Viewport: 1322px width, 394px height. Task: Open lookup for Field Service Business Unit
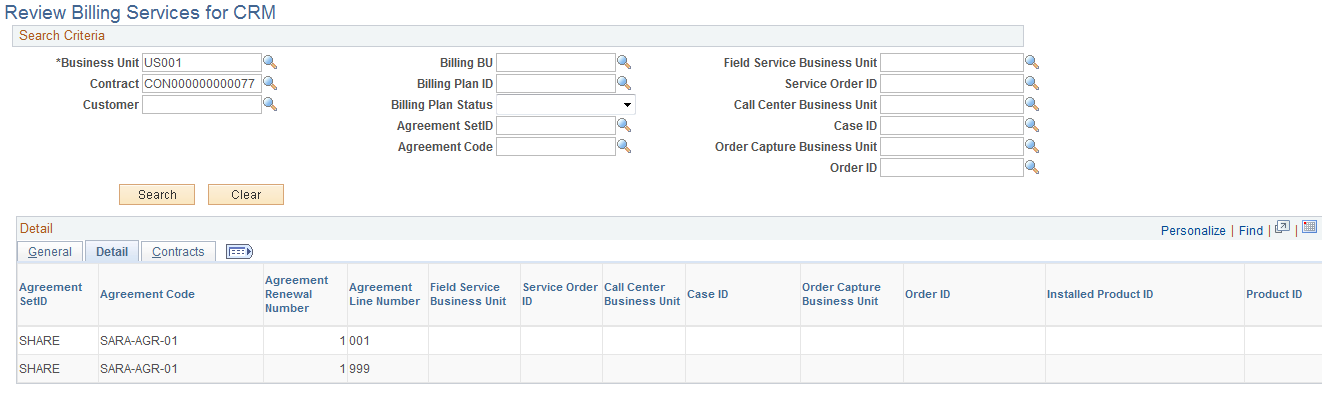click(1032, 63)
